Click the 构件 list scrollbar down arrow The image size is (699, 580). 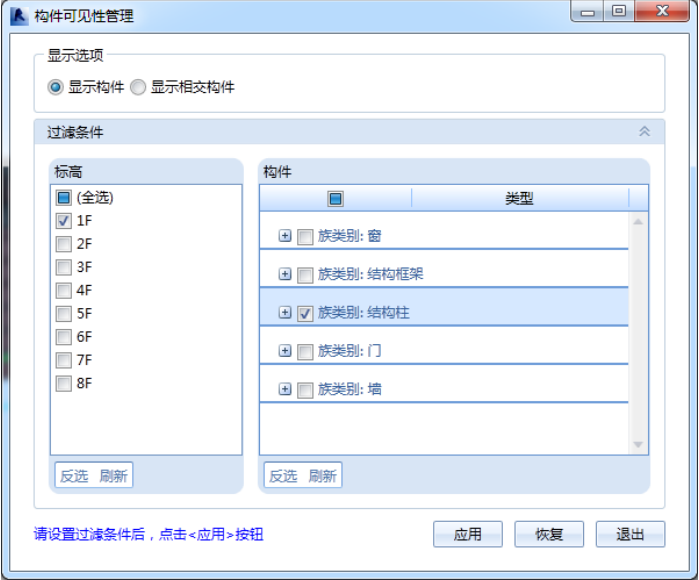(x=638, y=444)
